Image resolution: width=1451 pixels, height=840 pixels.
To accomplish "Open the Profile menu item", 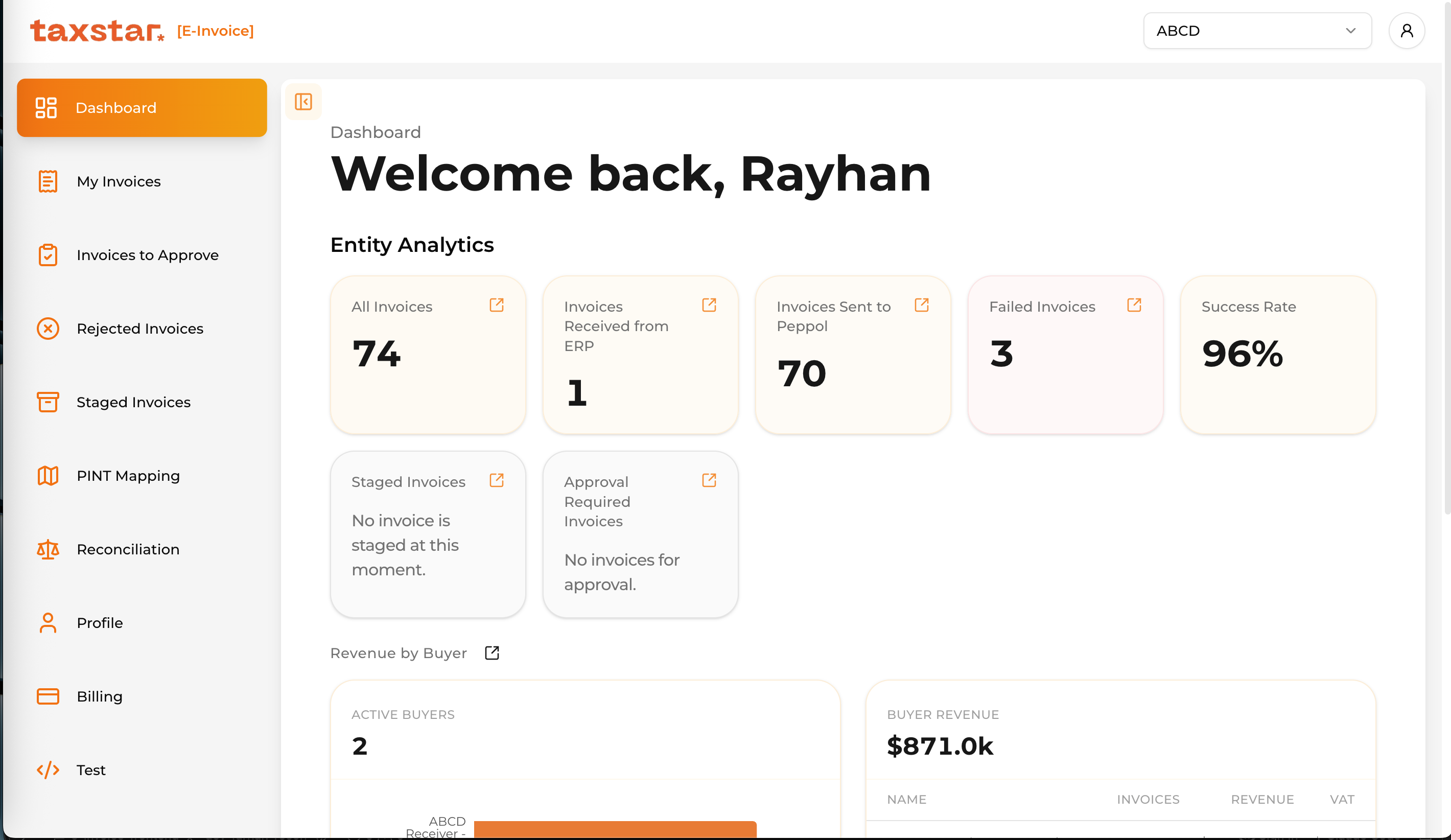I will (x=142, y=623).
